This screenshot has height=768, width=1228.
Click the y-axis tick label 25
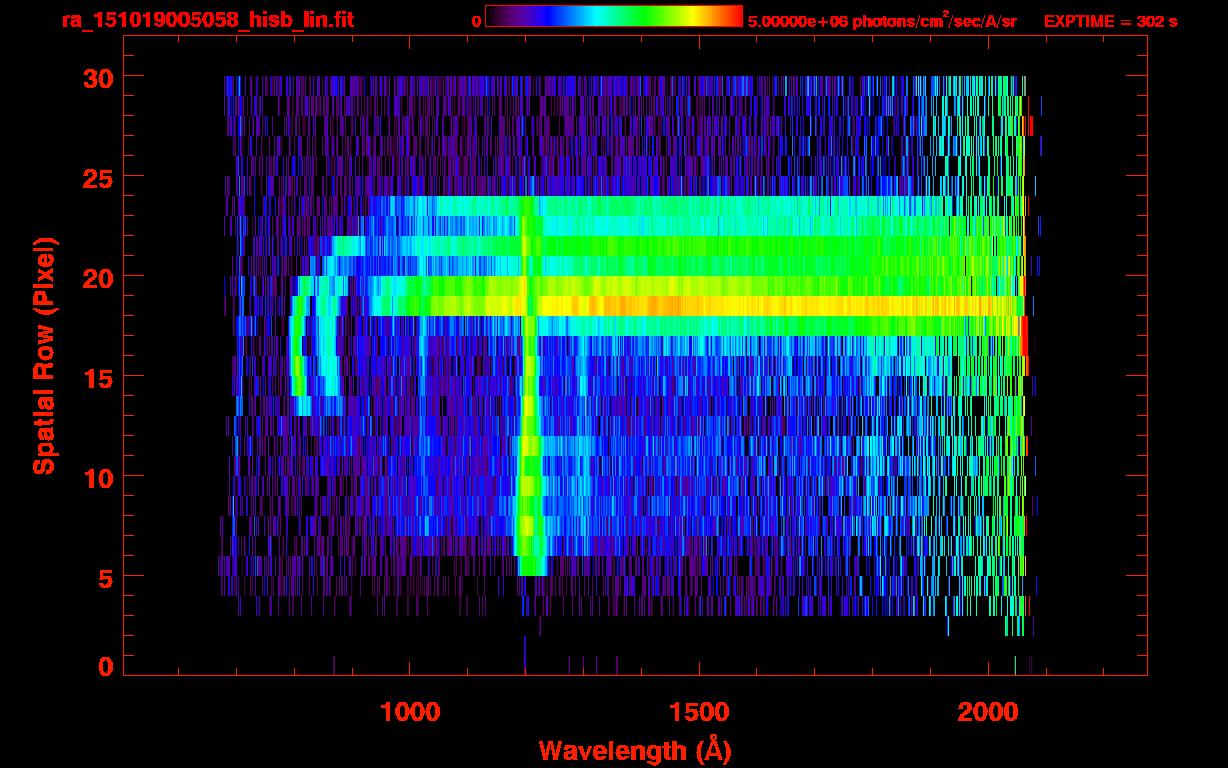click(96, 177)
